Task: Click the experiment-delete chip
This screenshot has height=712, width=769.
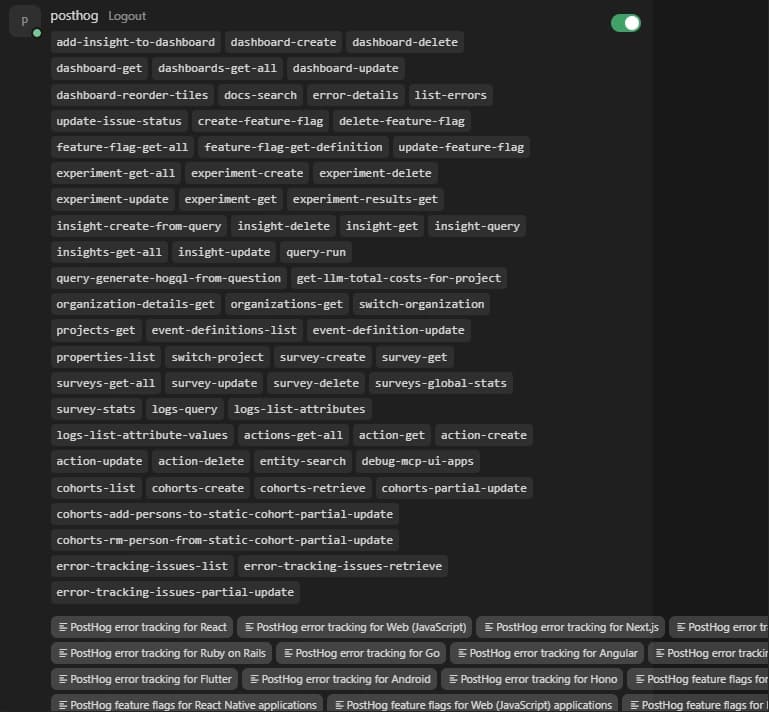Action: pos(375,173)
